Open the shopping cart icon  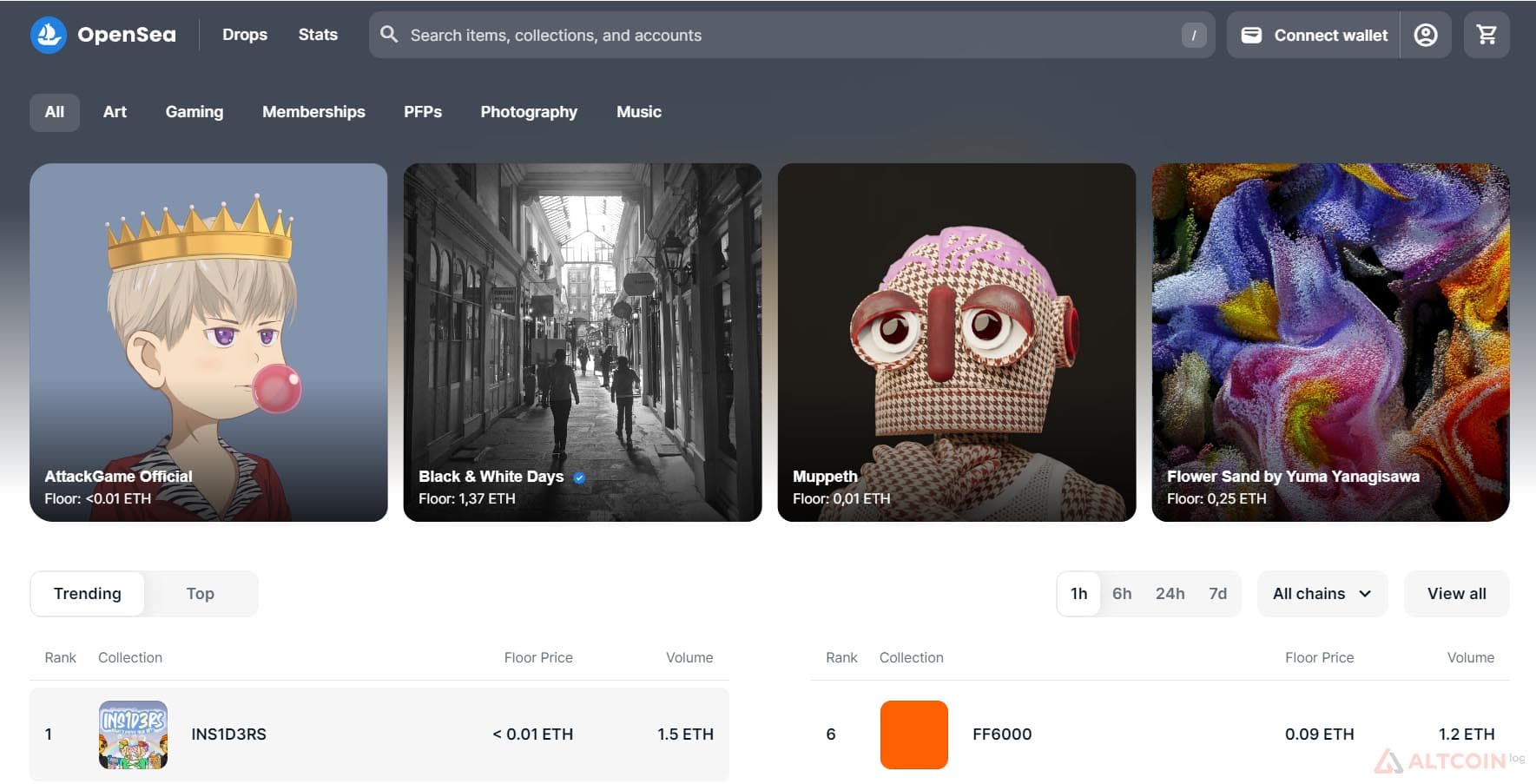tap(1487, 35)
